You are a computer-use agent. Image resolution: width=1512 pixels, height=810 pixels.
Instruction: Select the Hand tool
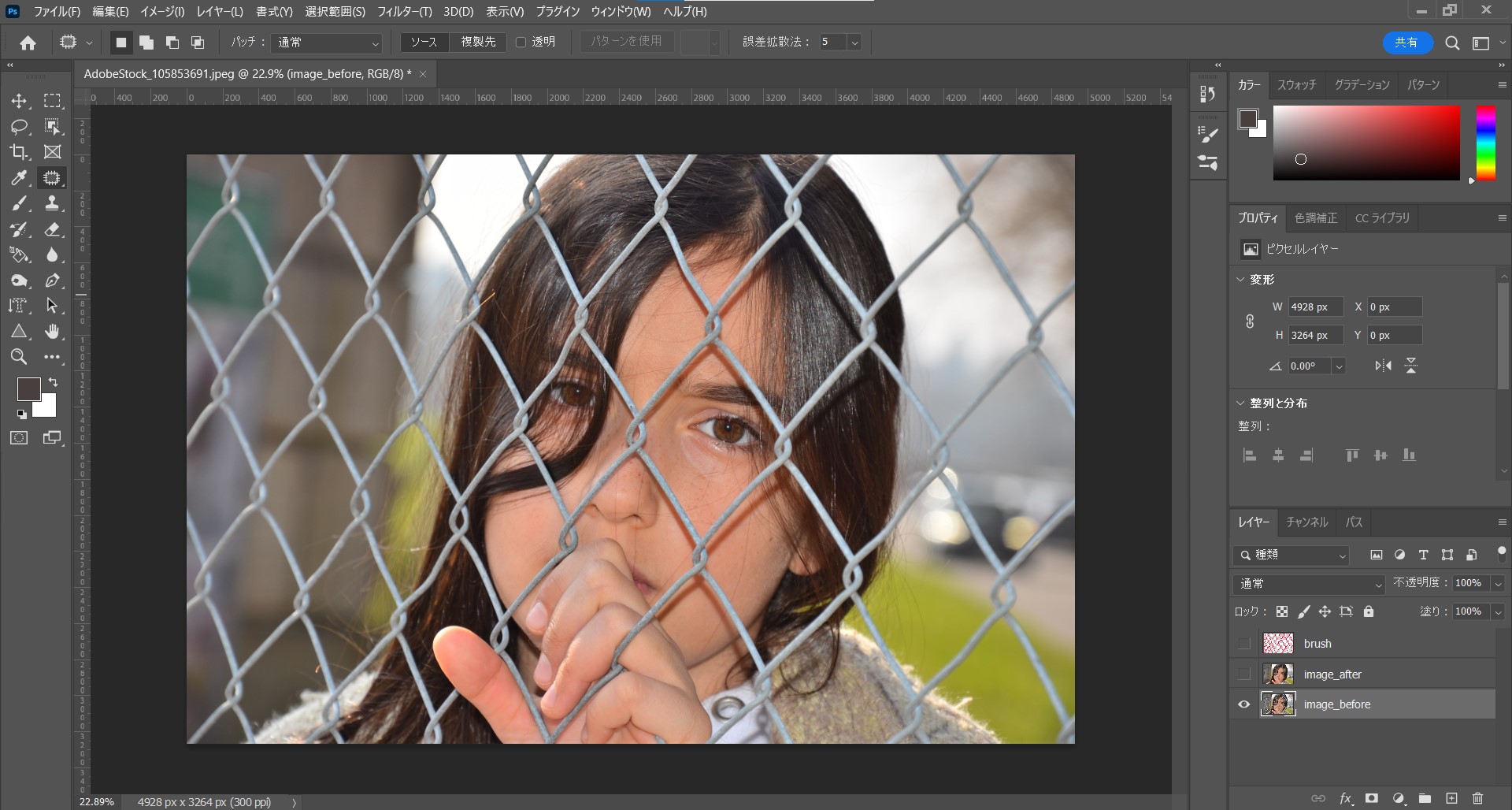click(52, 332)
